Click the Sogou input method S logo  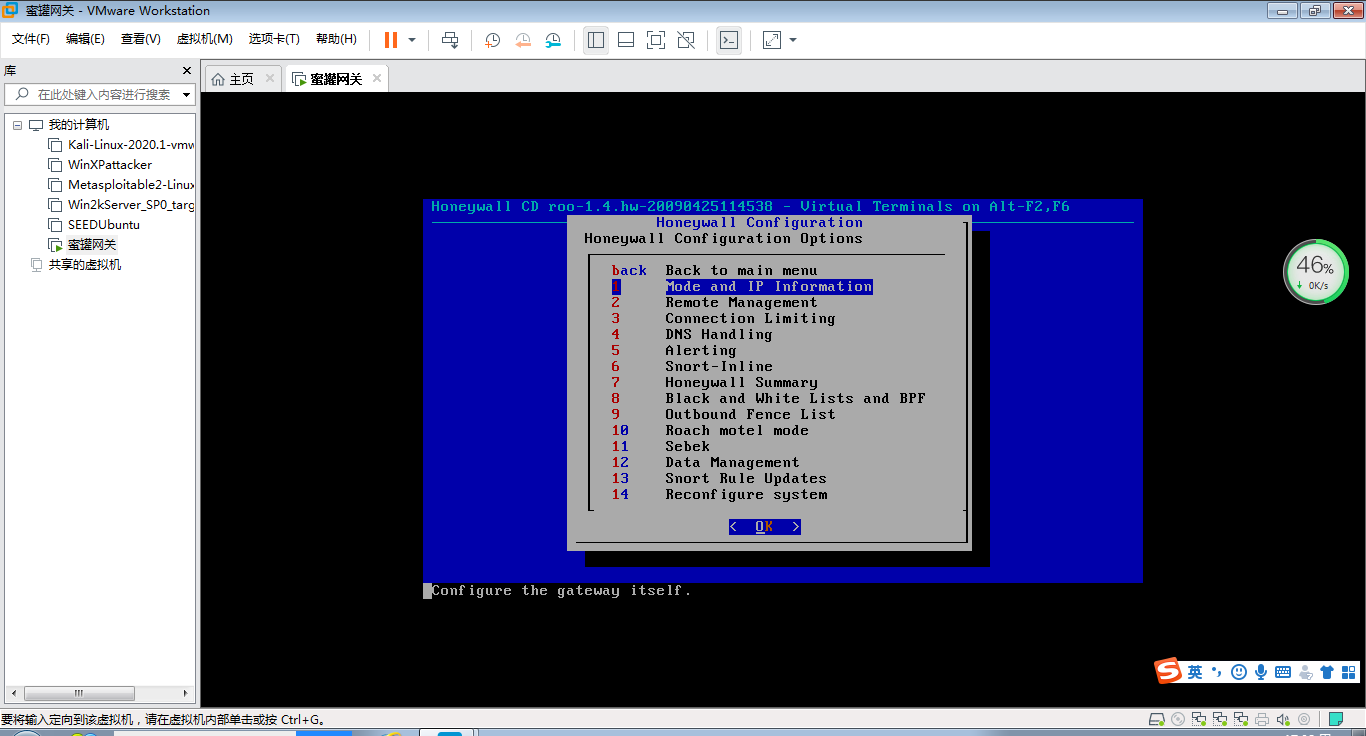click(x=1168, y=671)
